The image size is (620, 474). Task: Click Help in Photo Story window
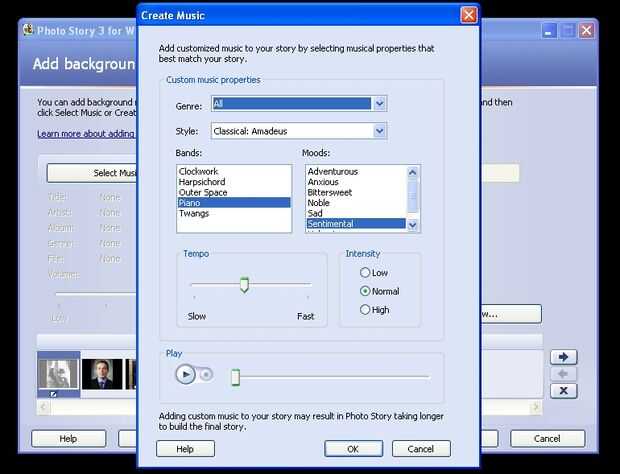69,438
